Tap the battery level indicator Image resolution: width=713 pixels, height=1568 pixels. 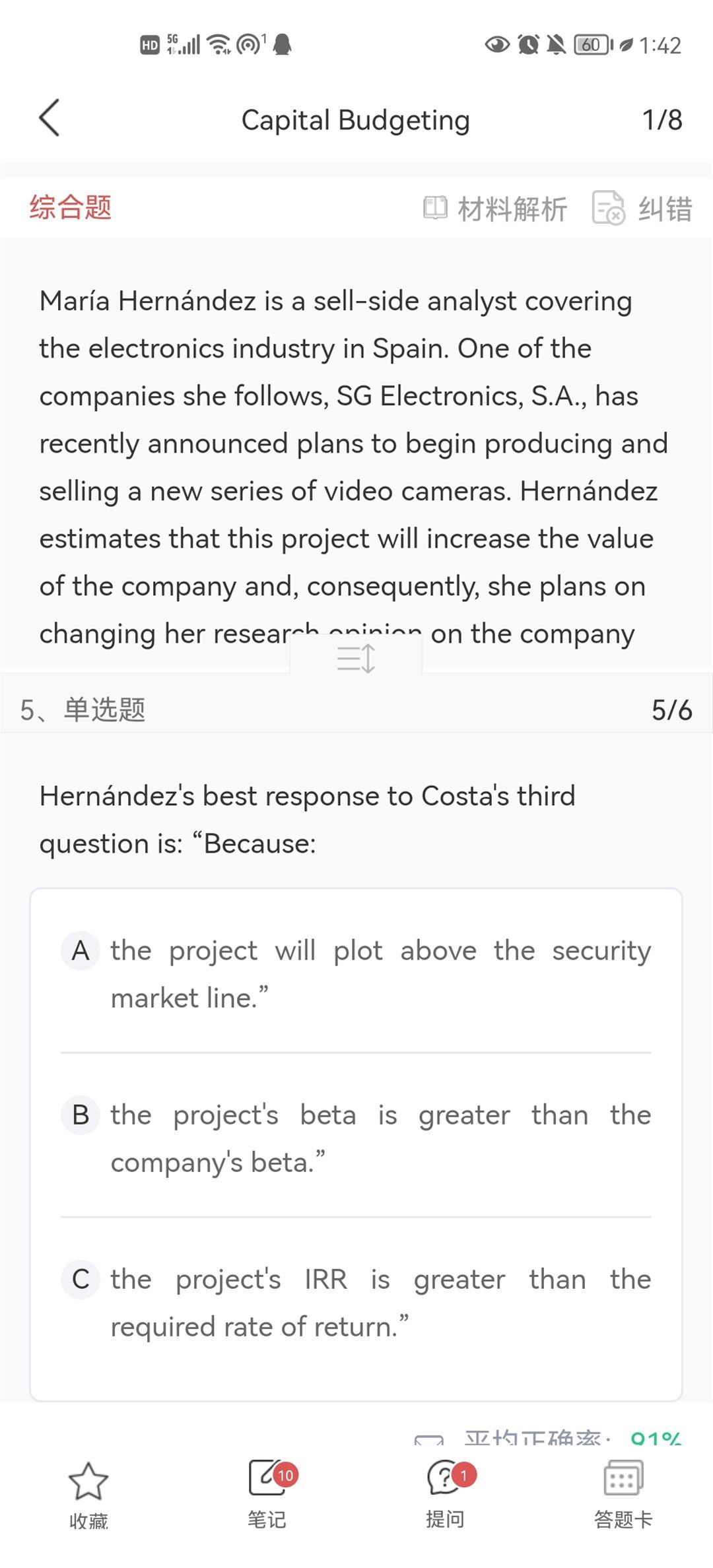click(591, 45)
